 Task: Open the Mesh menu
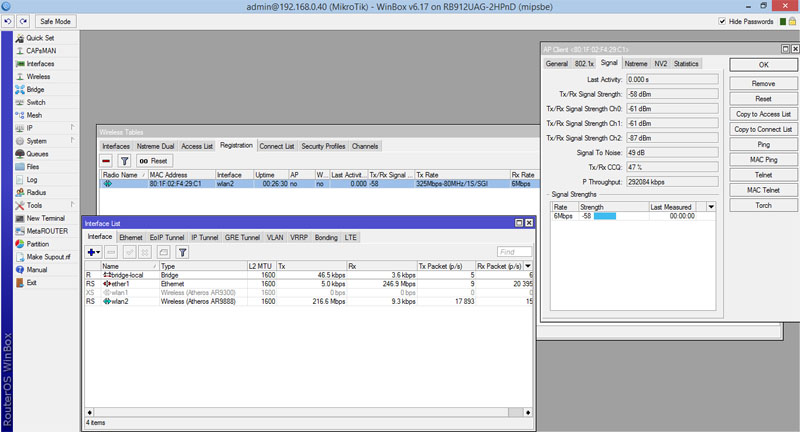(x=34, y=115)
